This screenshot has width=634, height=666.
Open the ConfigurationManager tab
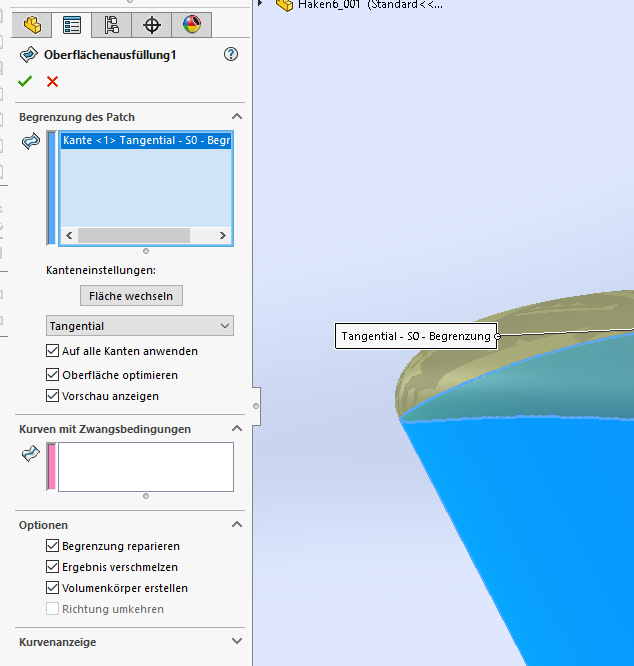(x=112, y=25)
